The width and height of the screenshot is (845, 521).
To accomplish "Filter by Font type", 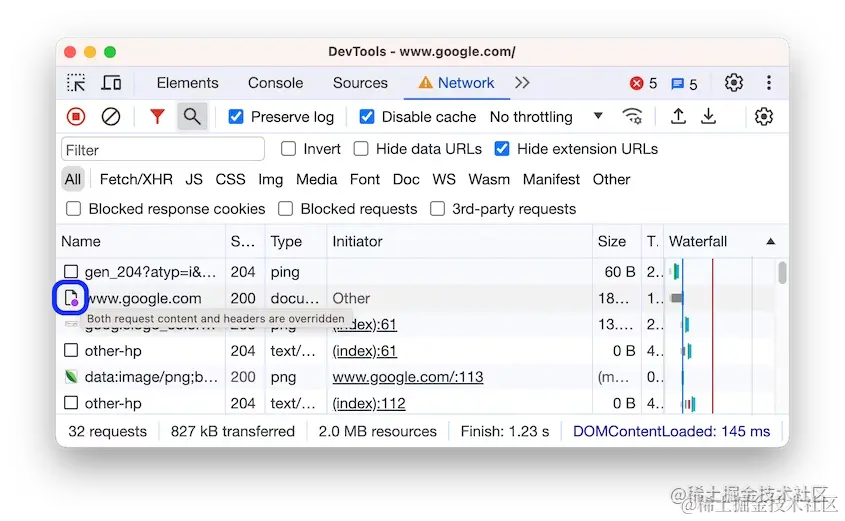I will click(x=365, y=179).
